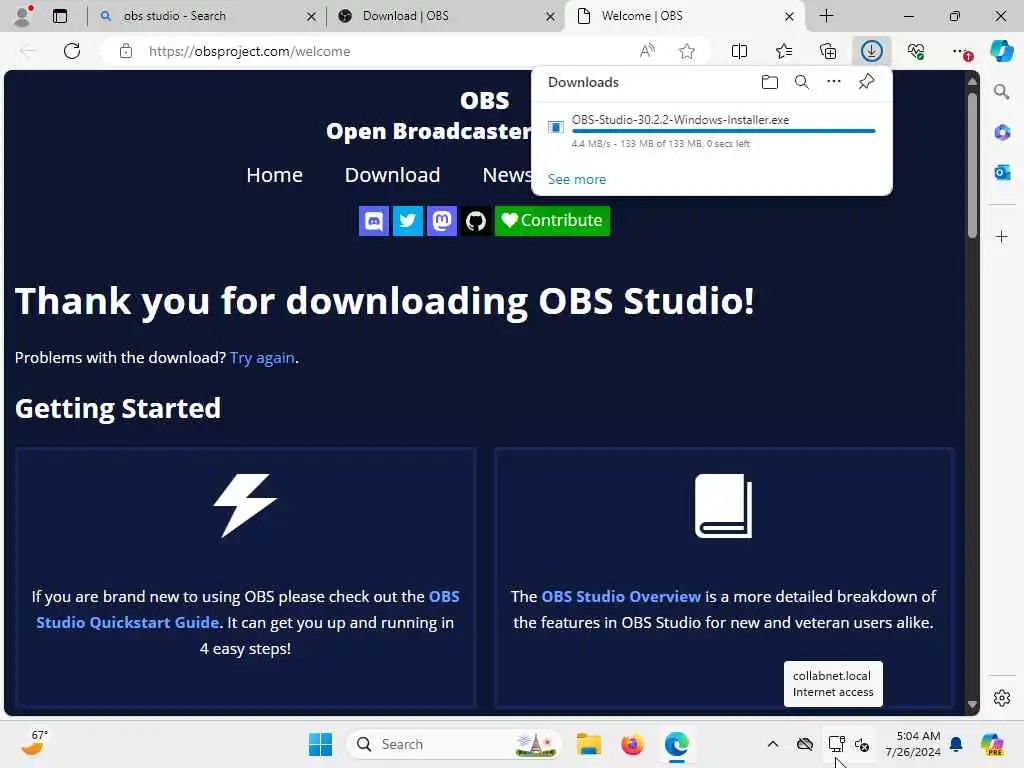The height and width of the screenshot is (768, 1024).
Task: Open more options in Downloads panel
Action: (x=834, y=82)
